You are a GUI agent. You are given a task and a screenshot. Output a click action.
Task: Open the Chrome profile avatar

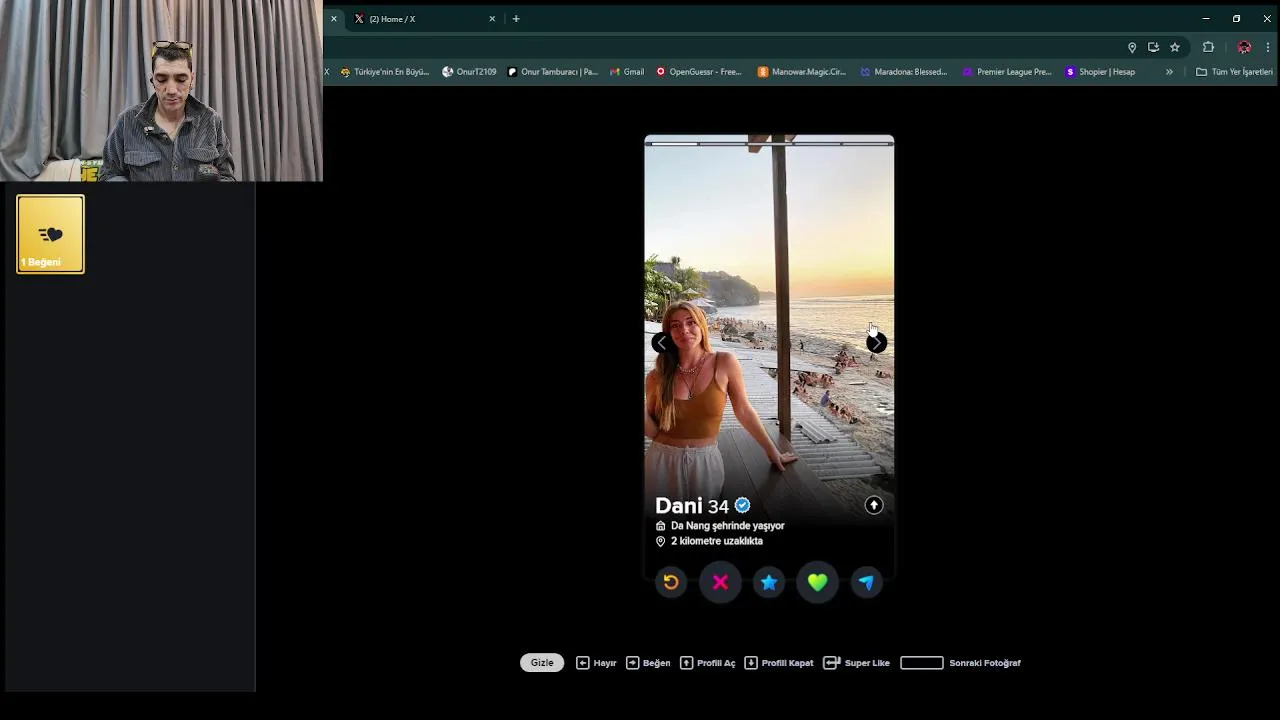[x=1244, y=47]
